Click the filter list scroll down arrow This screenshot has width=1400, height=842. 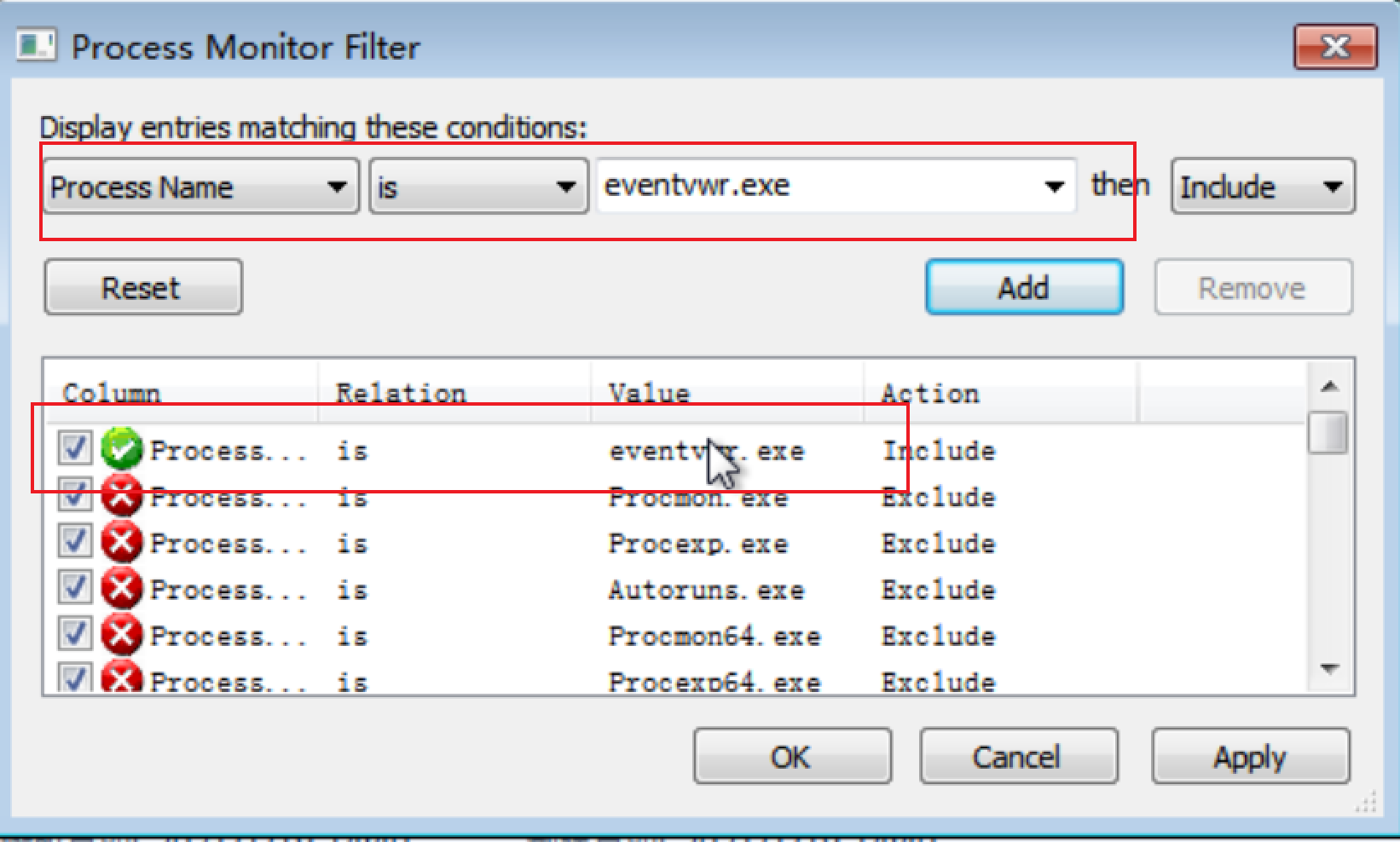tap(1328, 669)
